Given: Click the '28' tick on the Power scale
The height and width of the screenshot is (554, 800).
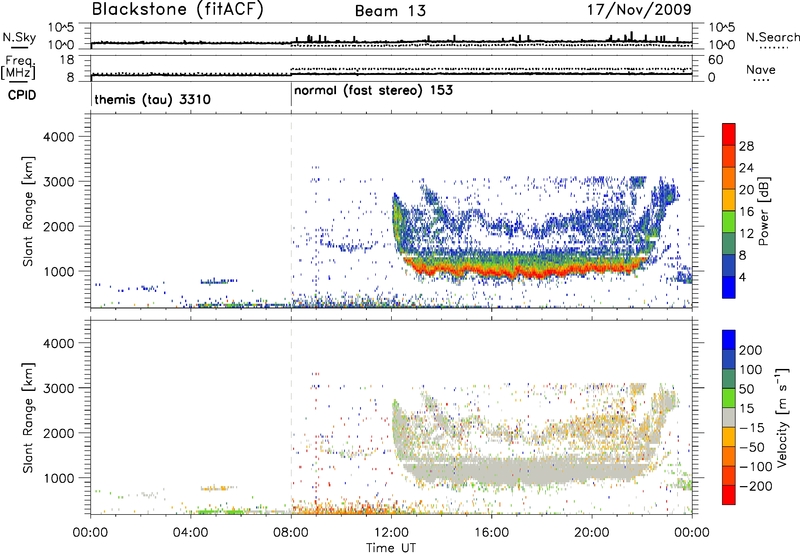Looking at the screenshot, I should click(x=746, y=146).
